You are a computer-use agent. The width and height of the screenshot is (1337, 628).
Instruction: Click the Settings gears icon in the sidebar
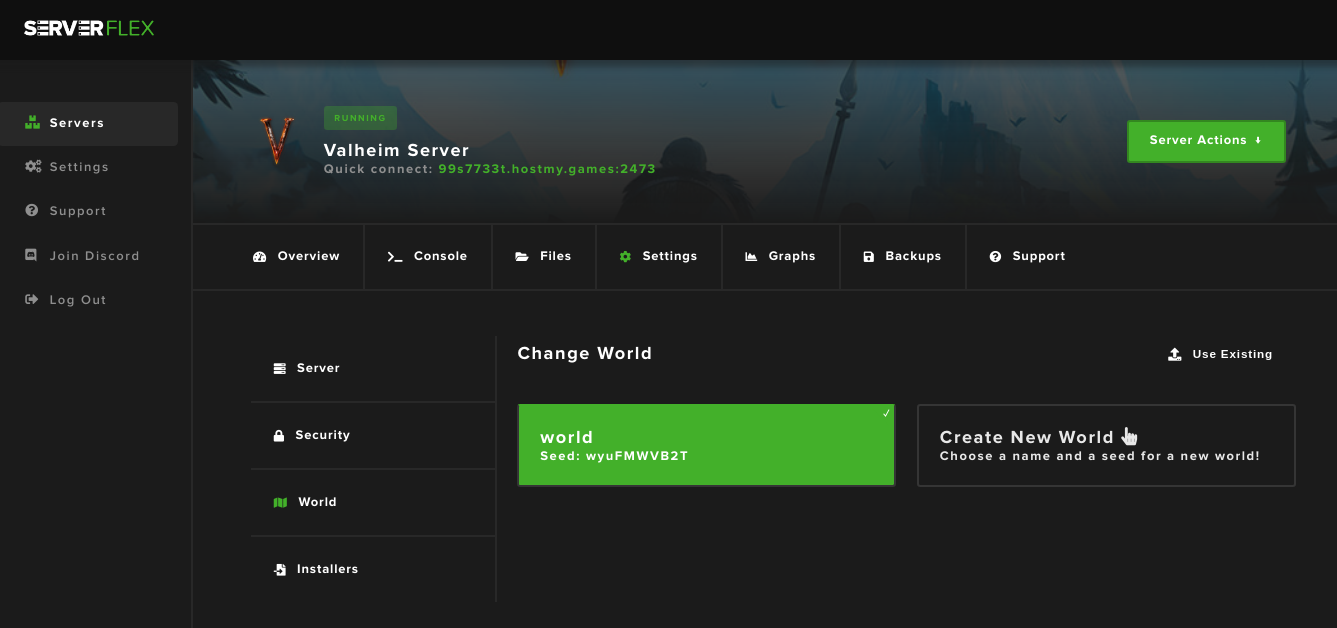click(32, 167)
